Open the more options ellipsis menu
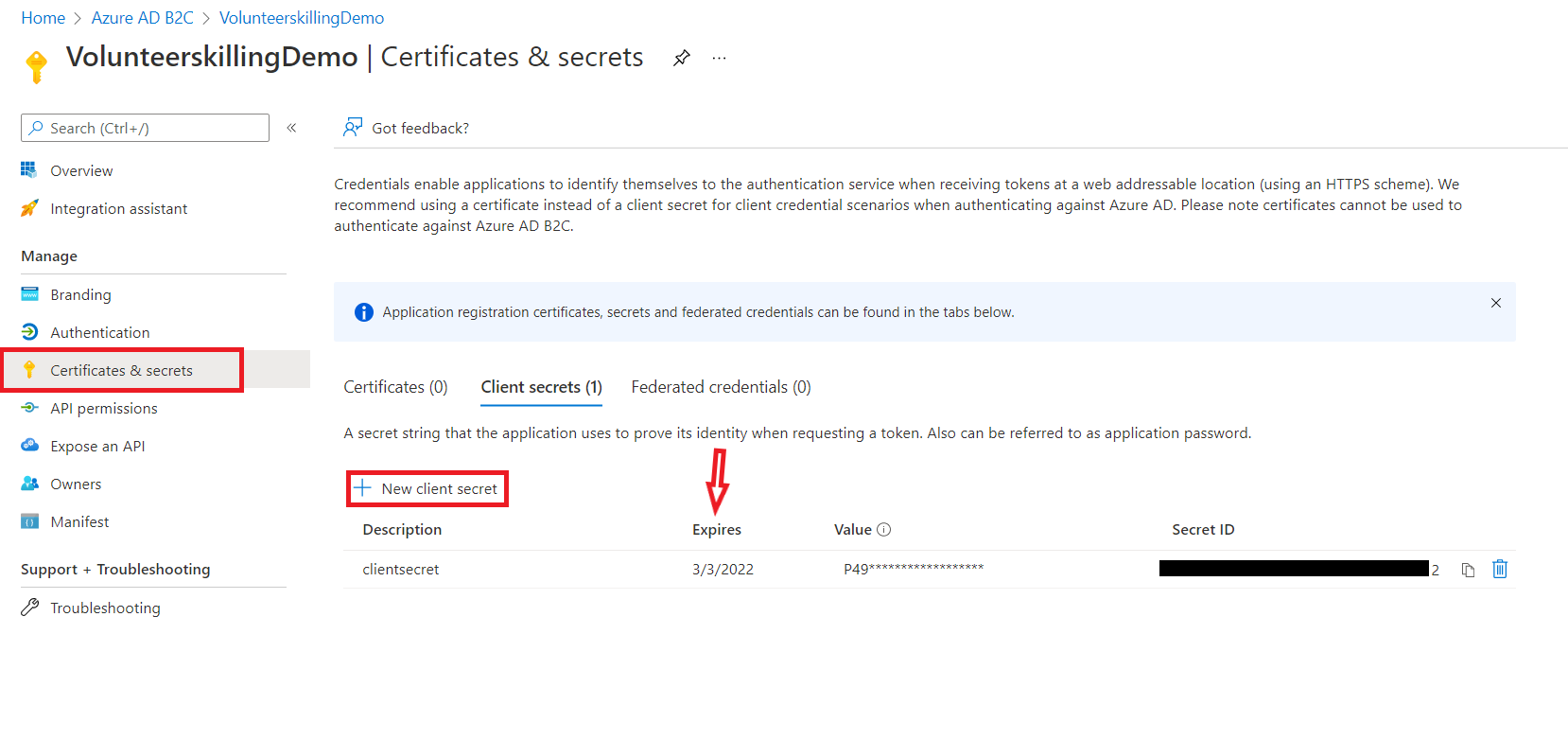The image size is (1568, 740). pyautogui.click(x=720, y=58)
